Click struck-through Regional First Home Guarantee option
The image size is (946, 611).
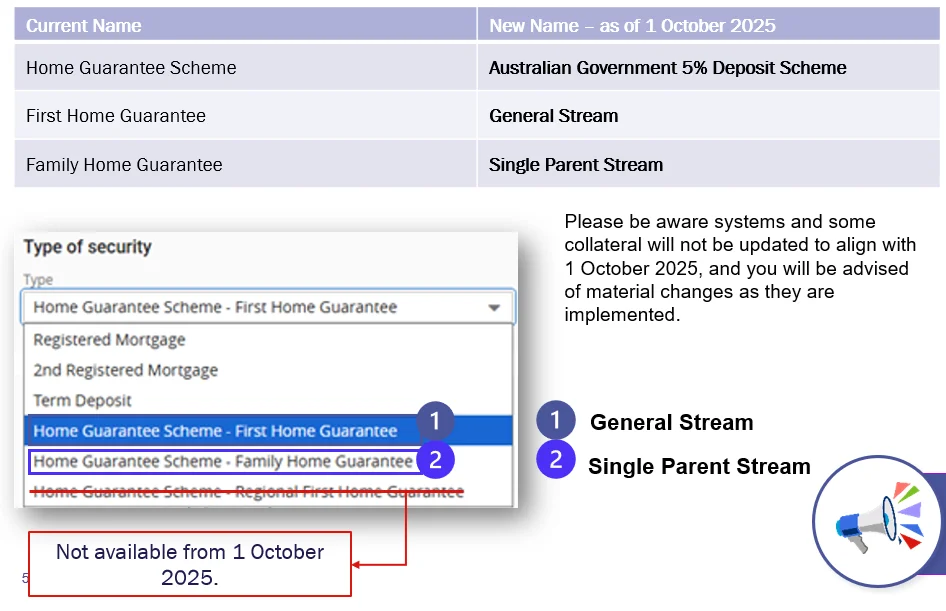[248, 491]
